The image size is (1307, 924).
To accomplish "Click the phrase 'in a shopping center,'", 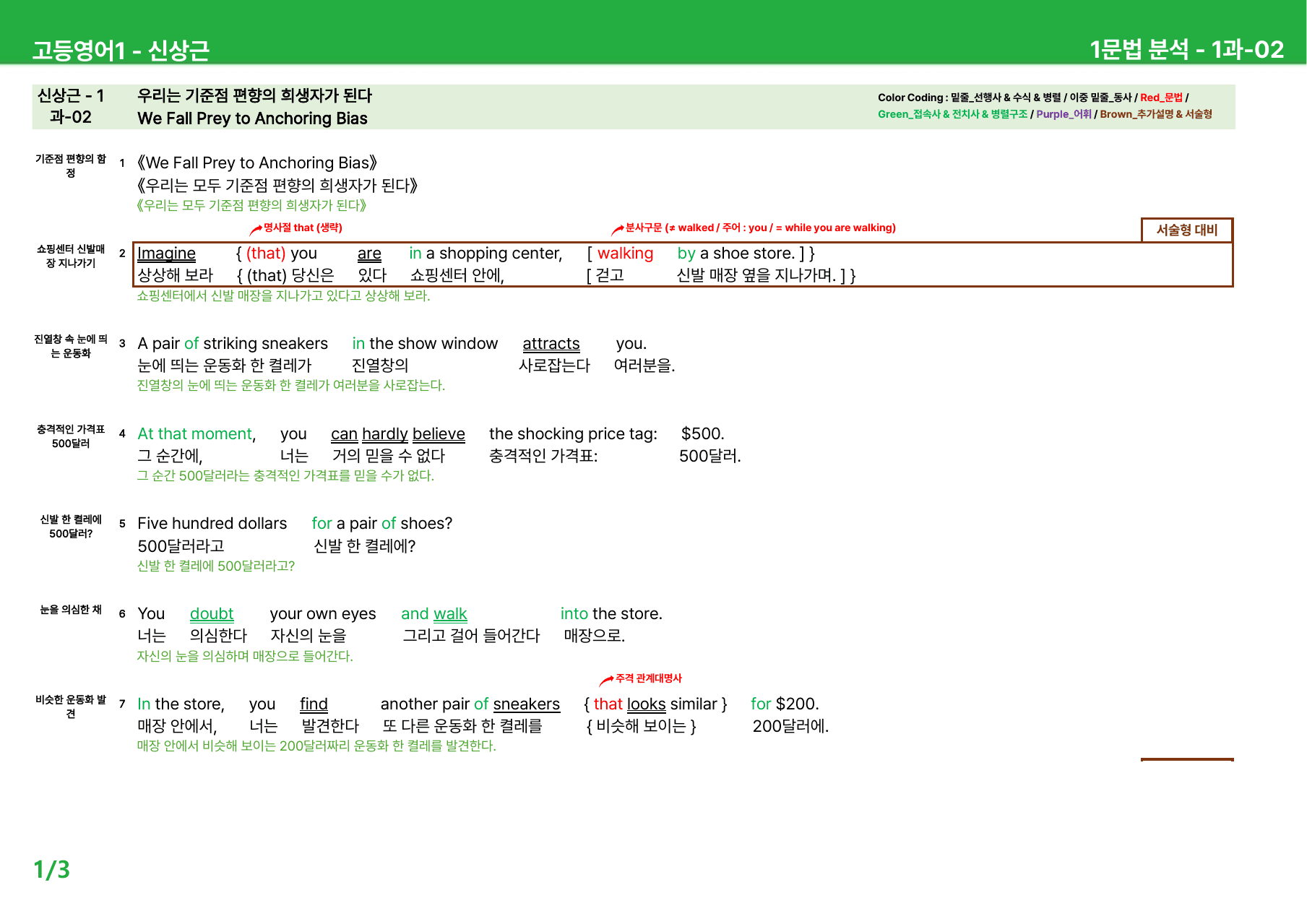I will pyautogui.click(x=486, y=254).
